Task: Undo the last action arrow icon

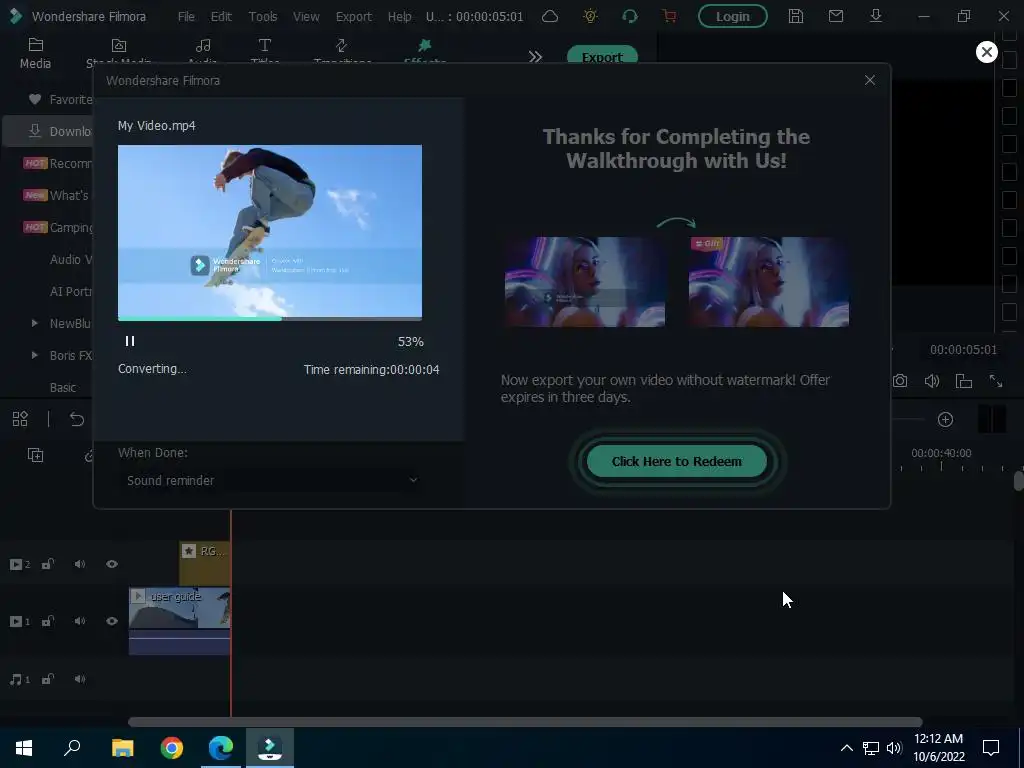Action: tap(76, 419)
